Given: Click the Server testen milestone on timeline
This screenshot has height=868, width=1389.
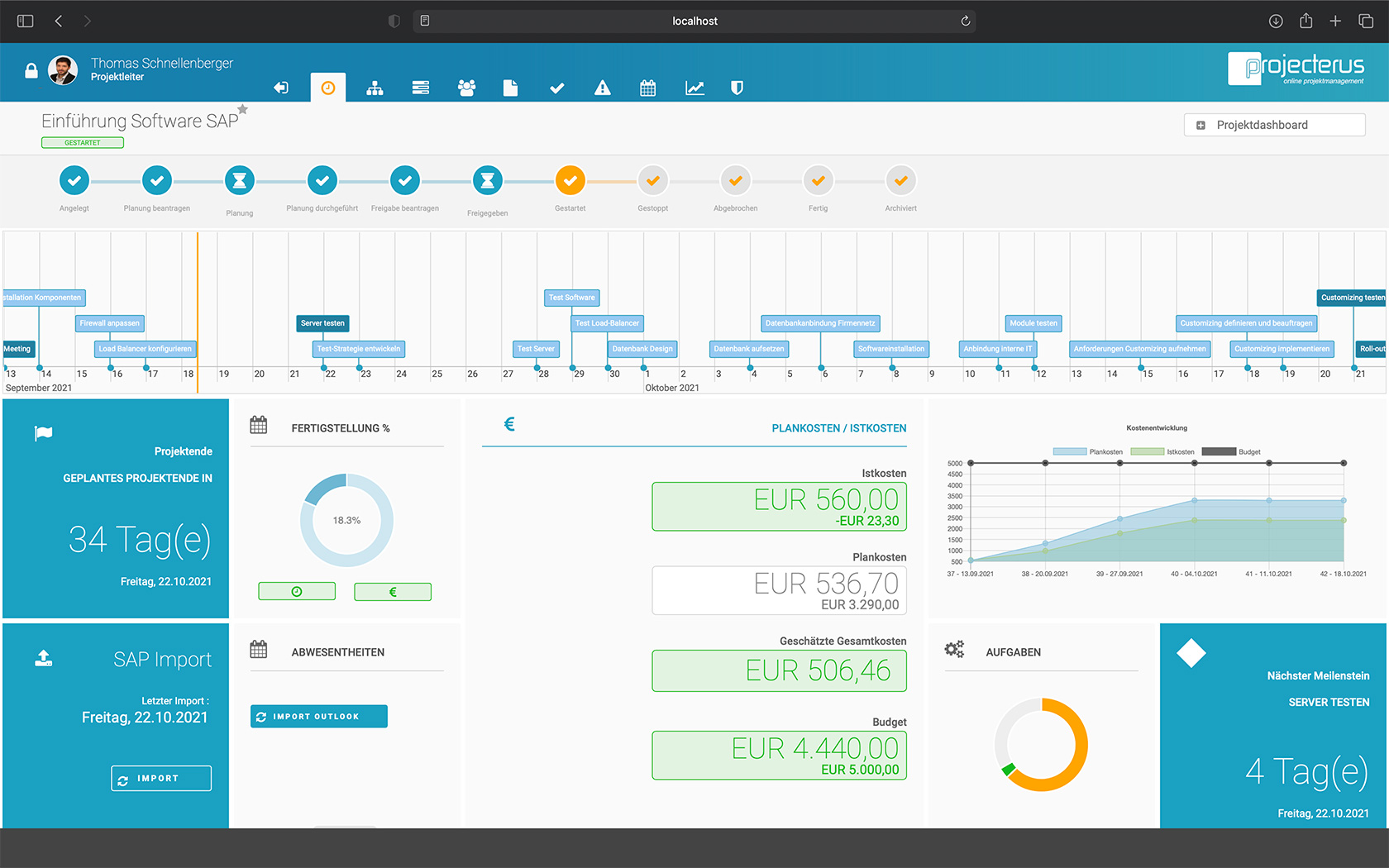Looking at the screenshot, I should click(322, 323).
